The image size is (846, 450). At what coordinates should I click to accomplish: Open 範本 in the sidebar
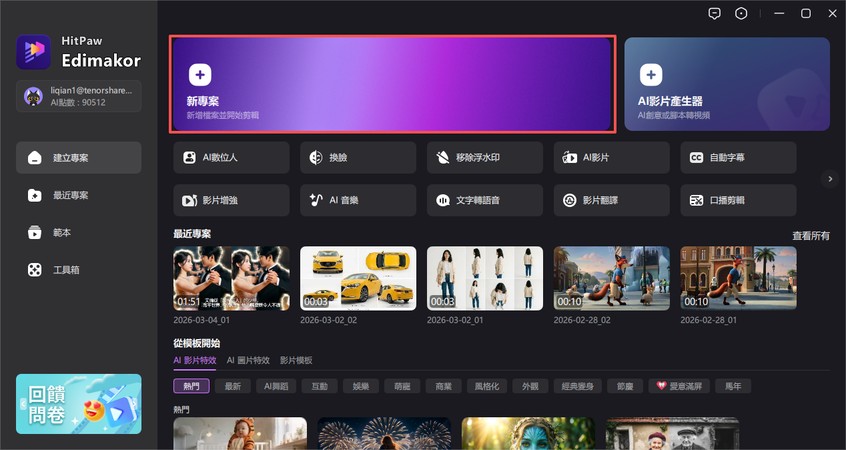79,233
